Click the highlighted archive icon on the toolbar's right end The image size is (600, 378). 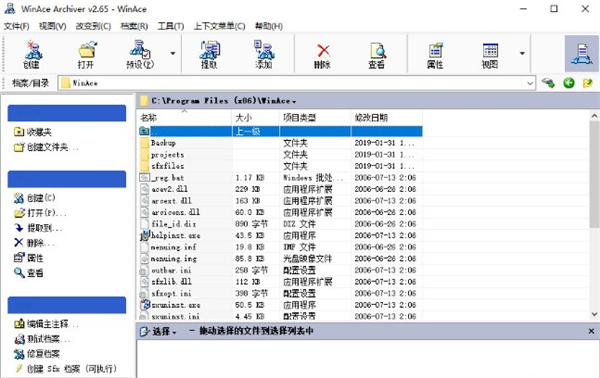(x=582, y=54)
